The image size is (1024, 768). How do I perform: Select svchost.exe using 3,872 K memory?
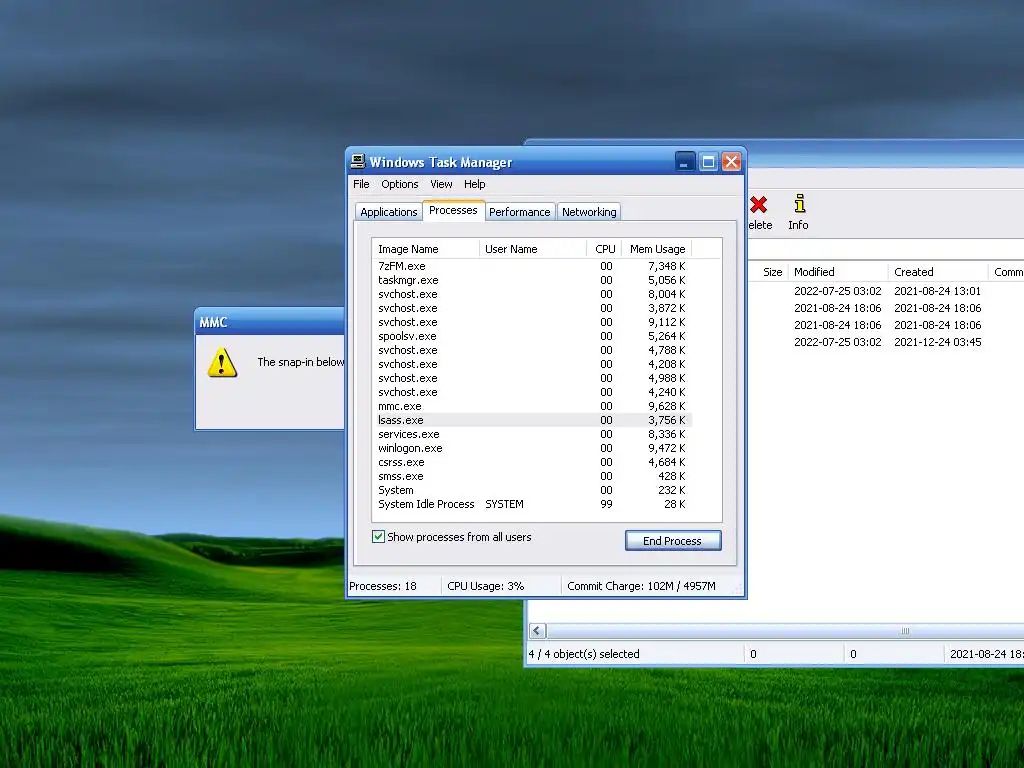point(532,308)
